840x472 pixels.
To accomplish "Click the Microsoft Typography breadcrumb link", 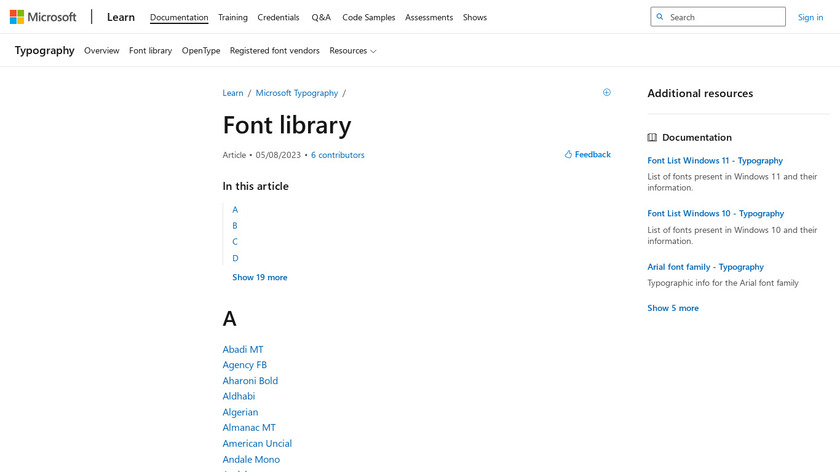I will (x=297, y=93).
